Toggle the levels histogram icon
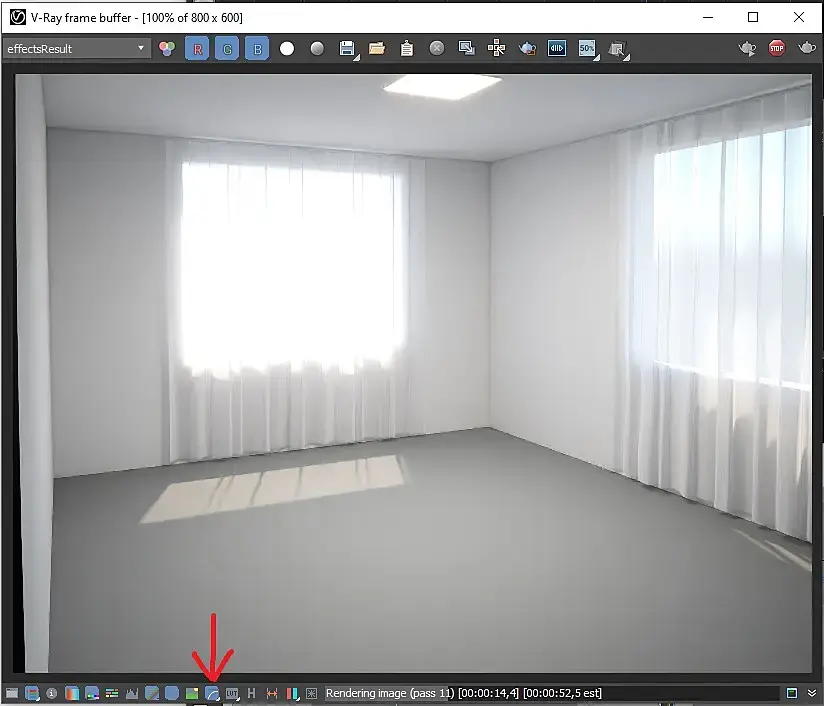Viewport: 824px width, 706px height. [132, 693]
